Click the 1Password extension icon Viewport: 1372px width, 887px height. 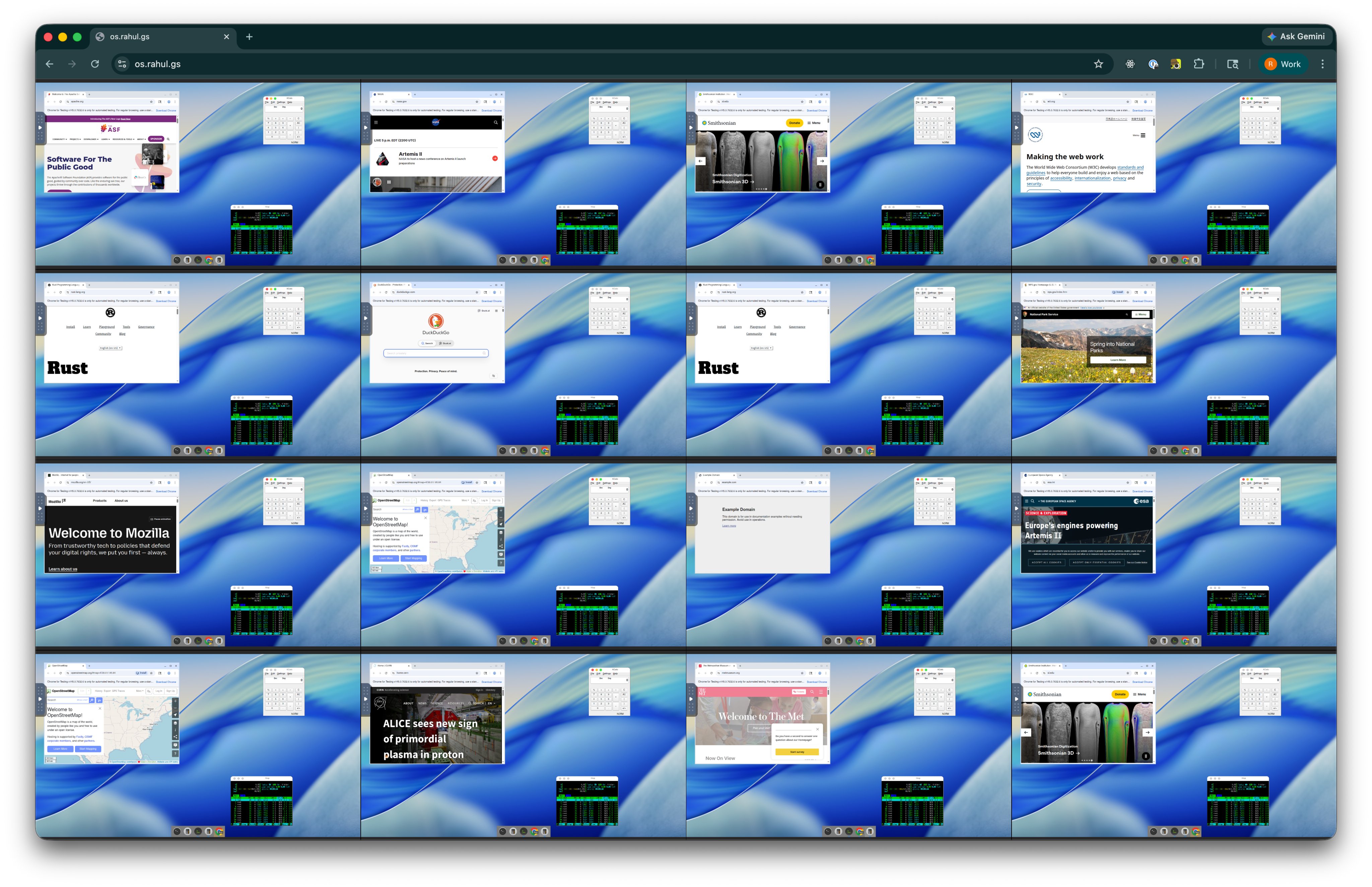(x=1153, y=64)
